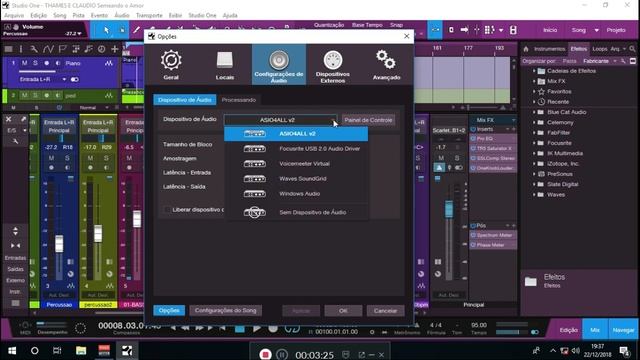640x360 pixels.
Task: Open the Song page
Action: [578, 30]
